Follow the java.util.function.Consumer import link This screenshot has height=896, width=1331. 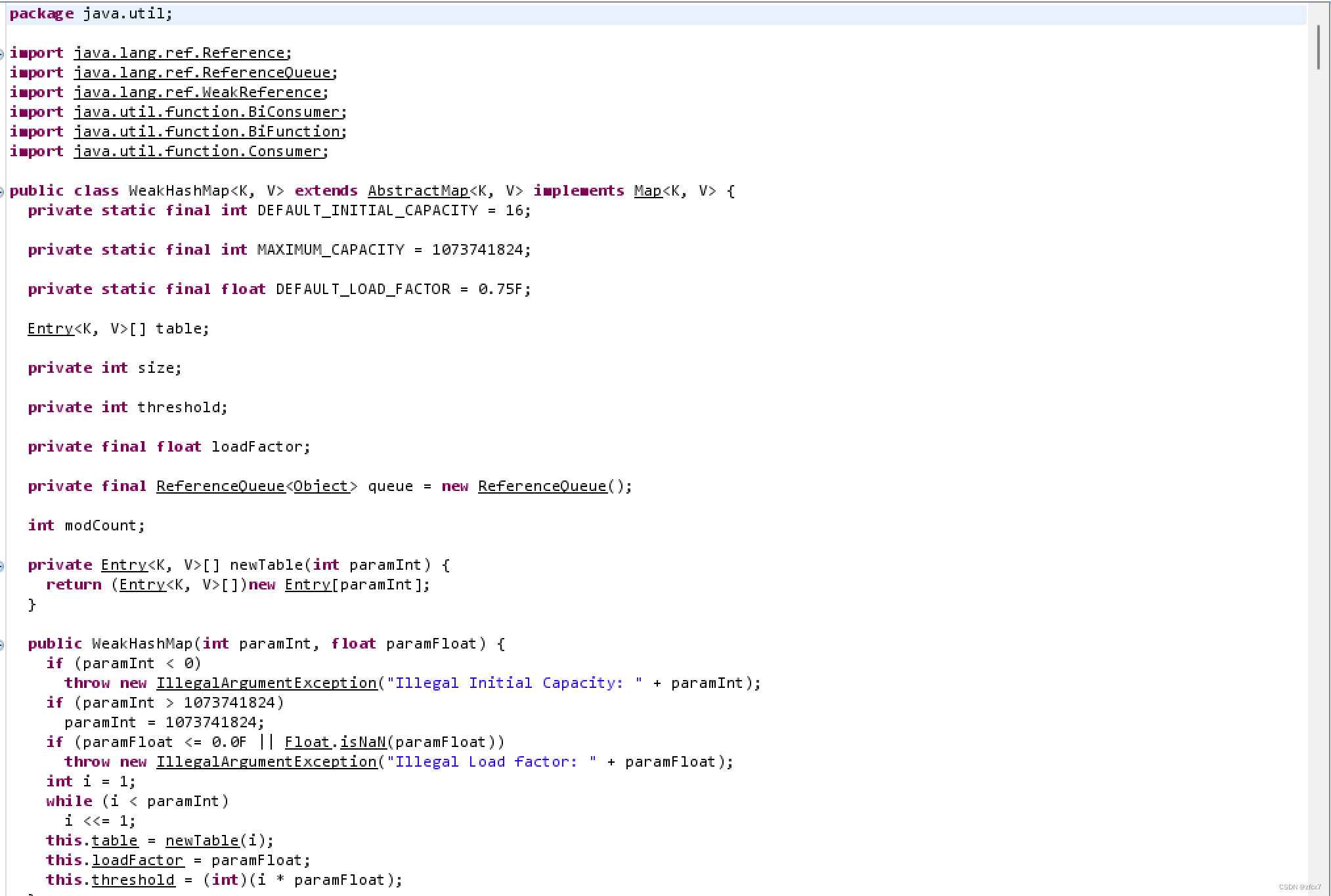pyautogui.click(x=198, y=152)
